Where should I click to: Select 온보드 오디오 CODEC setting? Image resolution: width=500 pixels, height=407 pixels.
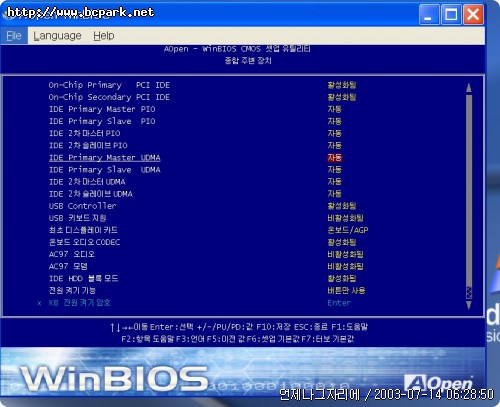[85, 242]
